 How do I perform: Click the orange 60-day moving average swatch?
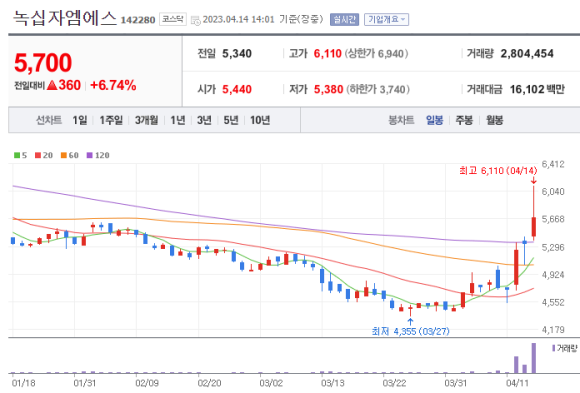[64, 155]
